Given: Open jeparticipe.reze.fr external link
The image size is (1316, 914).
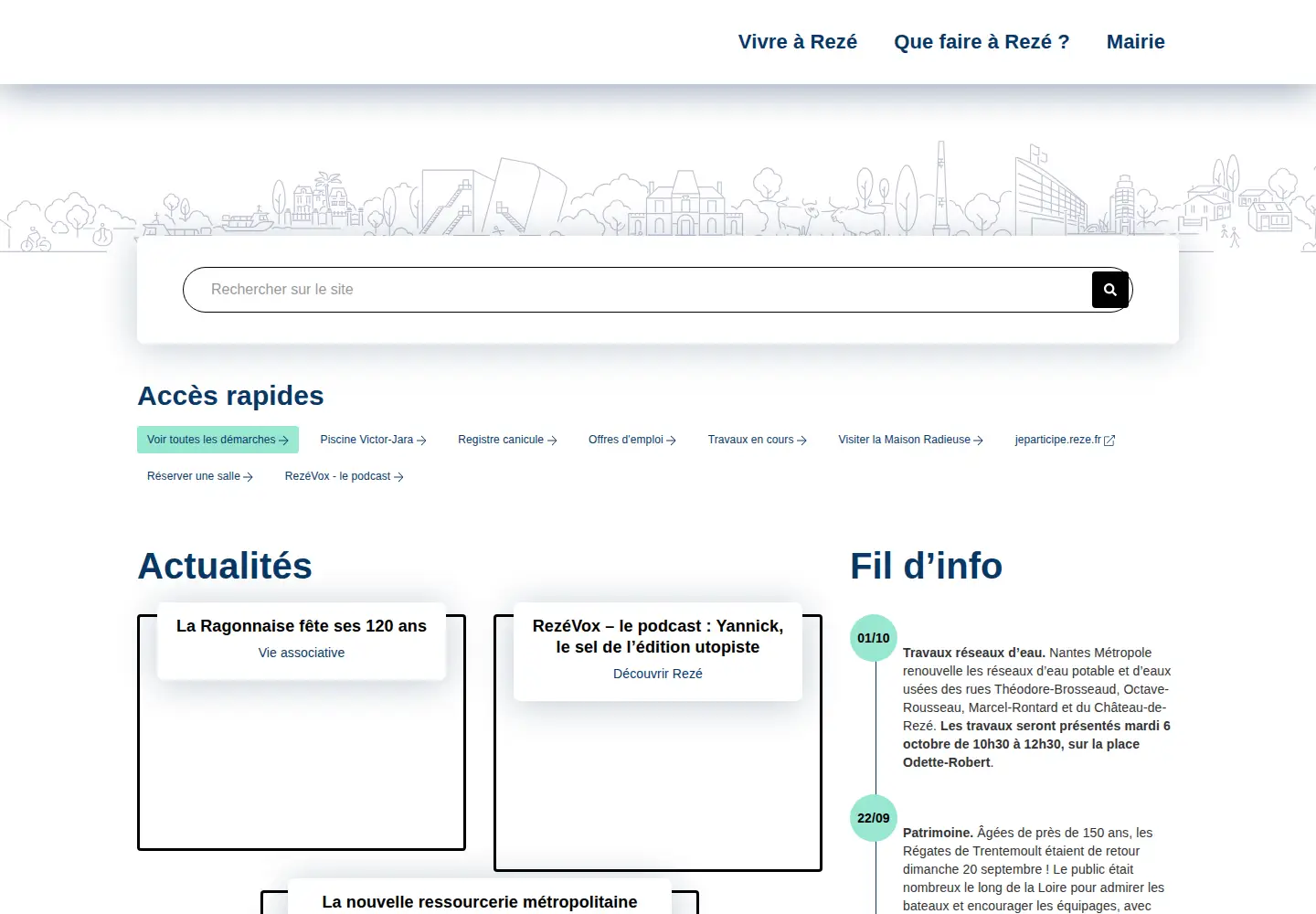Looking at the screenshot, I should tap(1065, 440).
